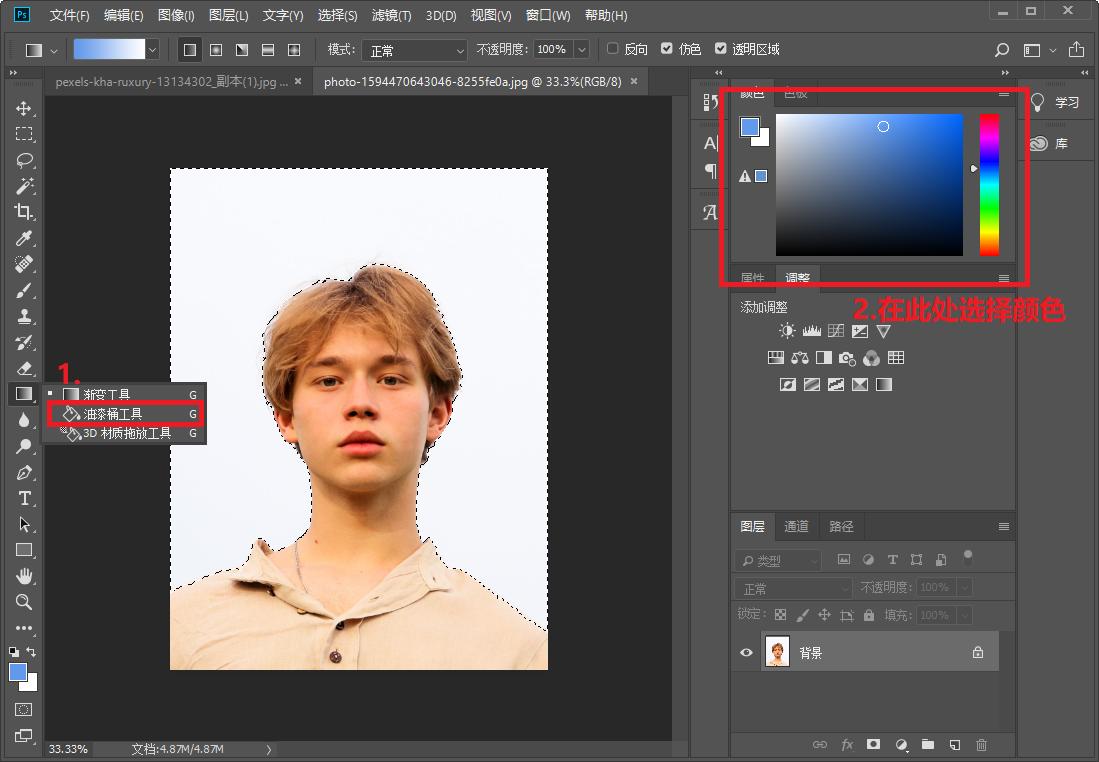
Task: Select the Horizontal Type tool
Action: coord(24,498)
